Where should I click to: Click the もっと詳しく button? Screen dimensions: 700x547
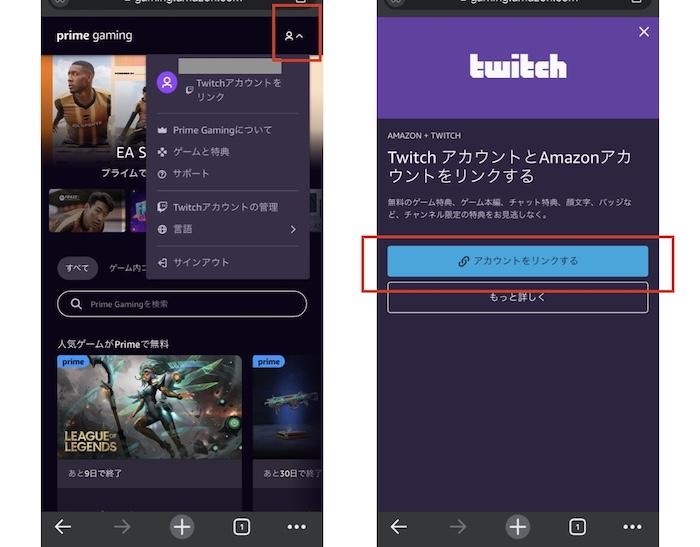(x=518, y=297)
